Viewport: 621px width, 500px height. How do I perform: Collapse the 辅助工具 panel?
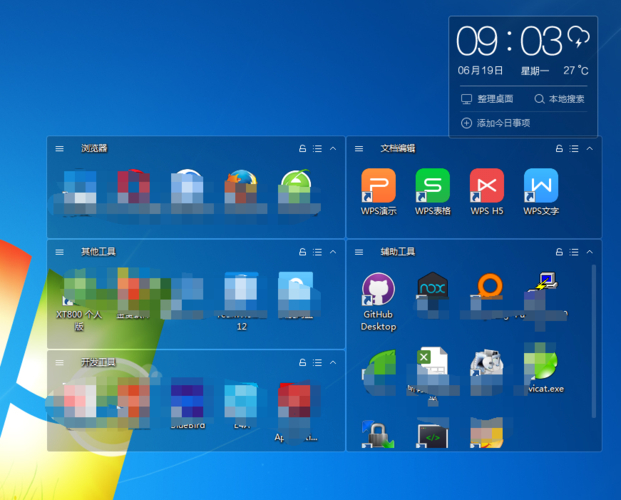590,252
